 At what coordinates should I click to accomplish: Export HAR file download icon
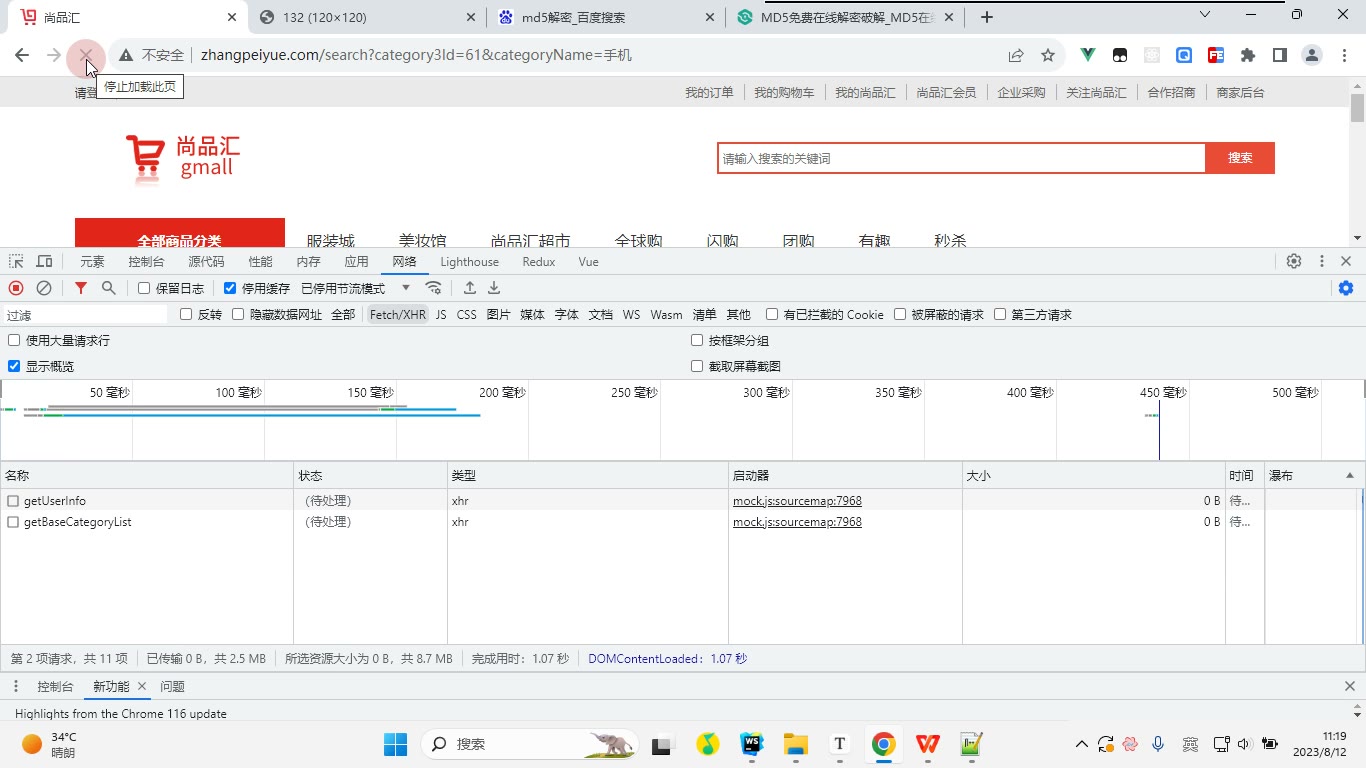494,288
